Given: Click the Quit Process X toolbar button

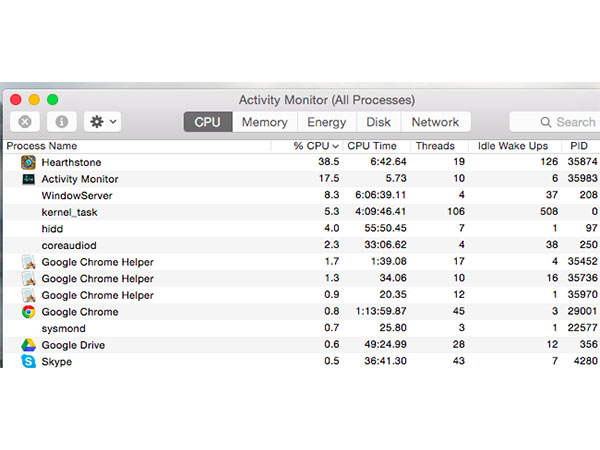Looking at the screenshot, I should pos(25,122).
